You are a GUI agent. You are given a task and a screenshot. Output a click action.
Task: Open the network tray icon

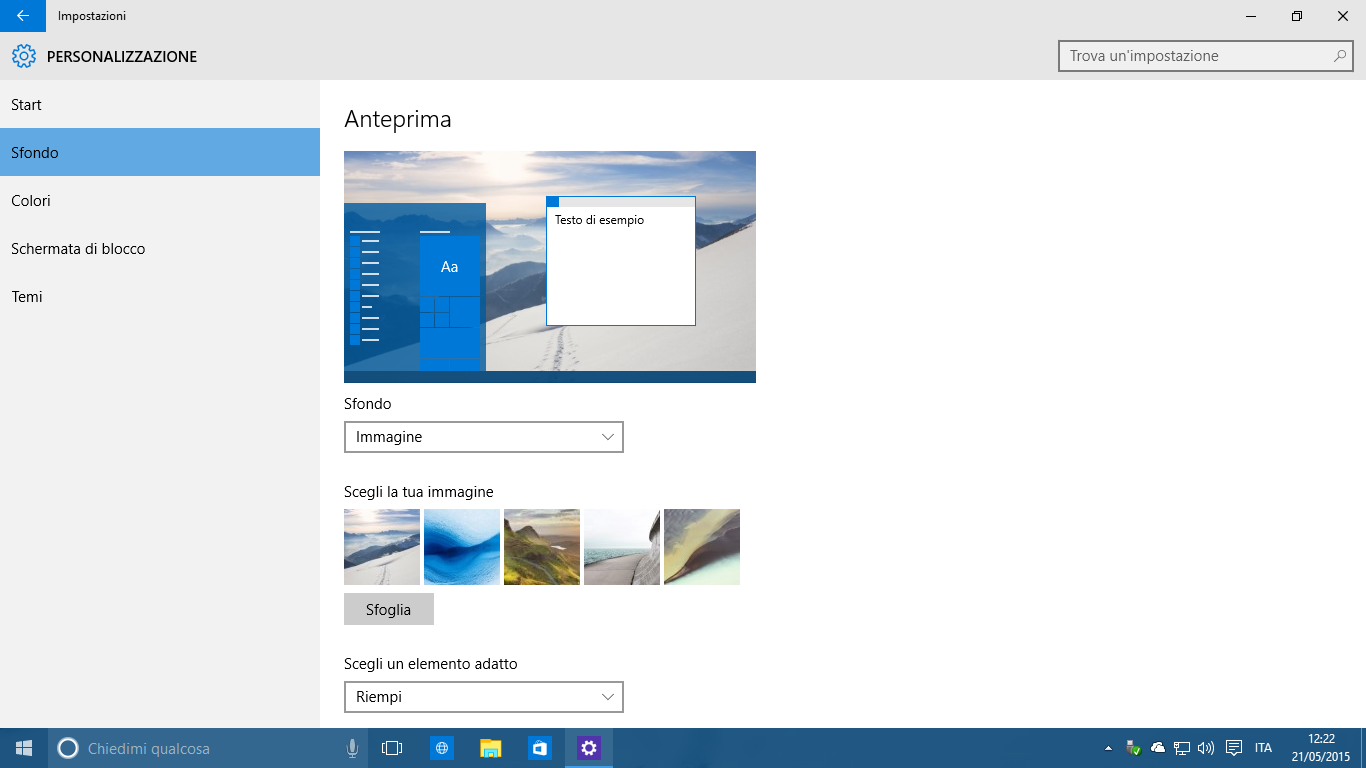pyautogui.click(x=1182, y=748)
